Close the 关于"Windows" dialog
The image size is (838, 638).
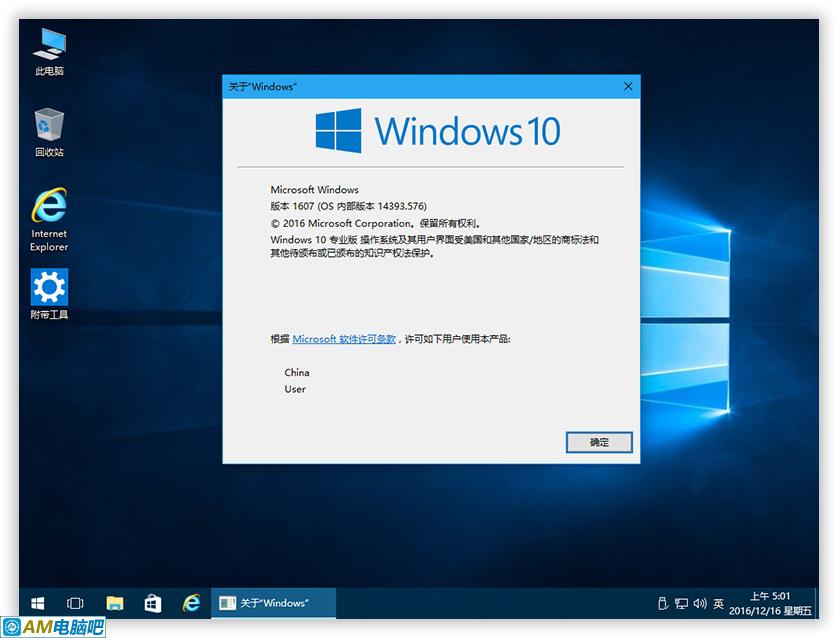628,86
